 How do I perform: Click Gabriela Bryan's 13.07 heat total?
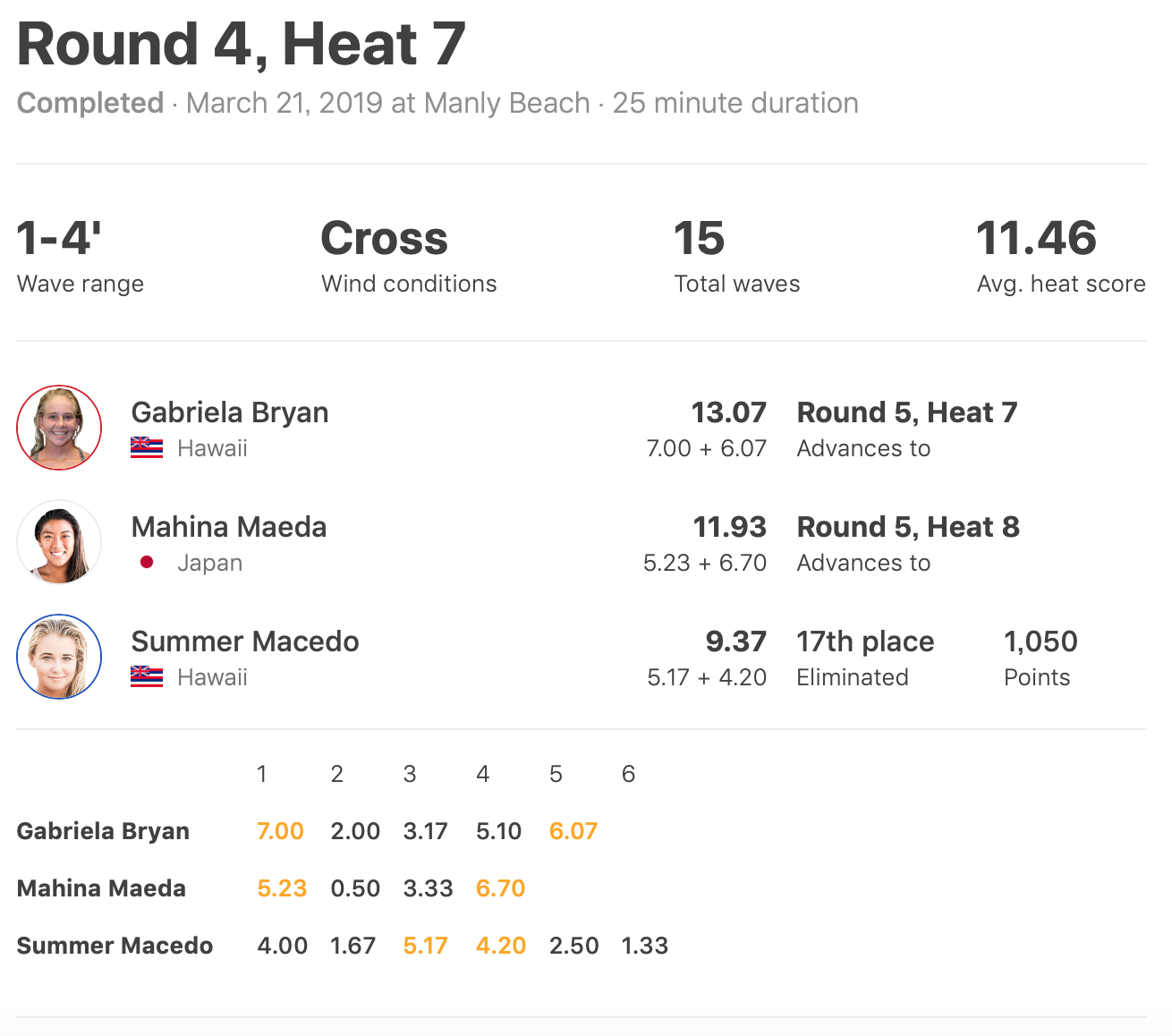(728, 412)
